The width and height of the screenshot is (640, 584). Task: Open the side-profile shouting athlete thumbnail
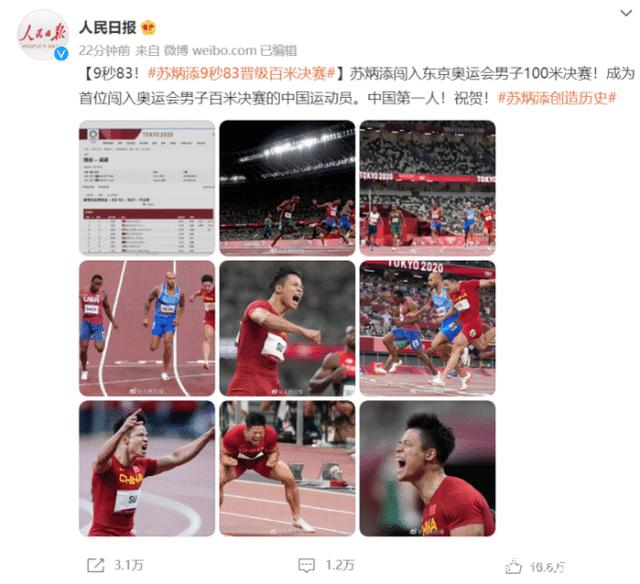[x=428, y=469]
